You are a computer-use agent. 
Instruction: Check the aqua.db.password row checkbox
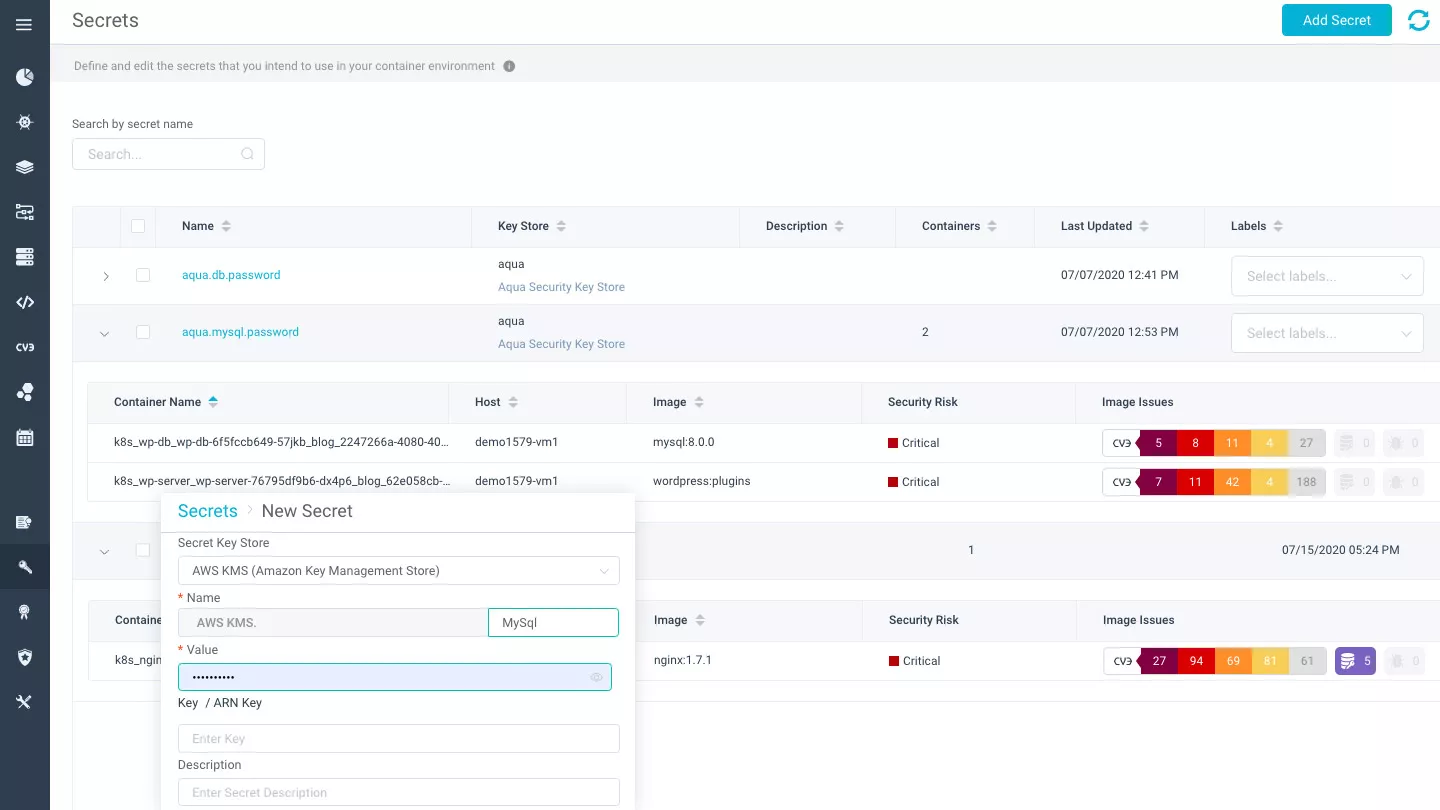click(x=143, y=275)
